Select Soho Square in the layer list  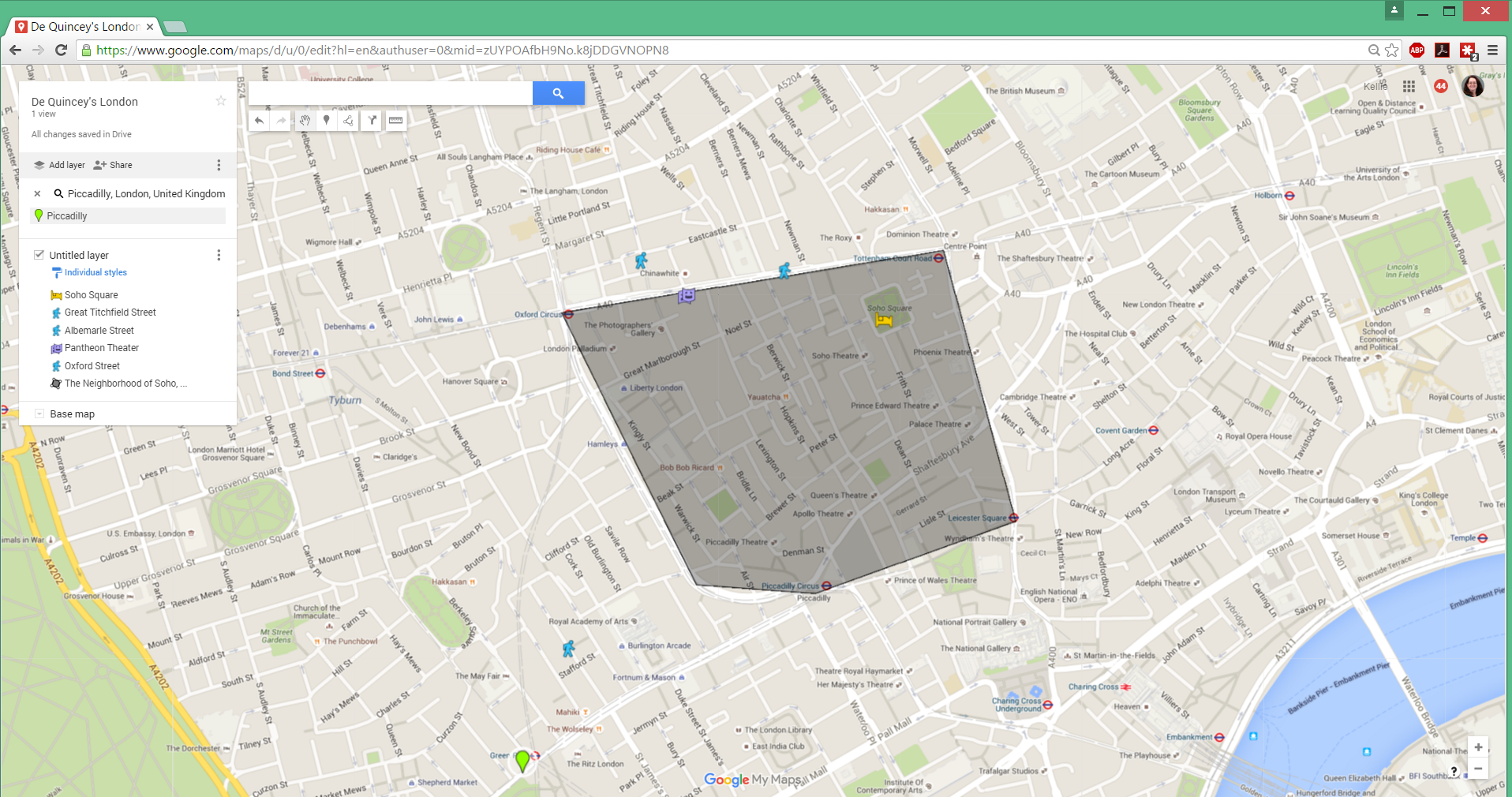tap(91, 295)
